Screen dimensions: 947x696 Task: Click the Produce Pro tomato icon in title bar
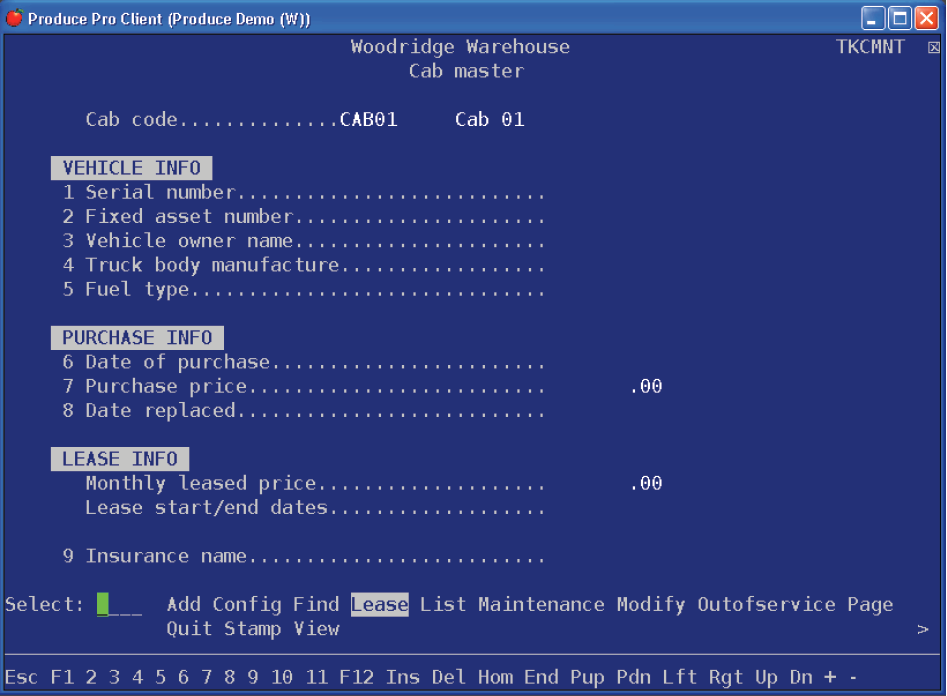point(14,18)
